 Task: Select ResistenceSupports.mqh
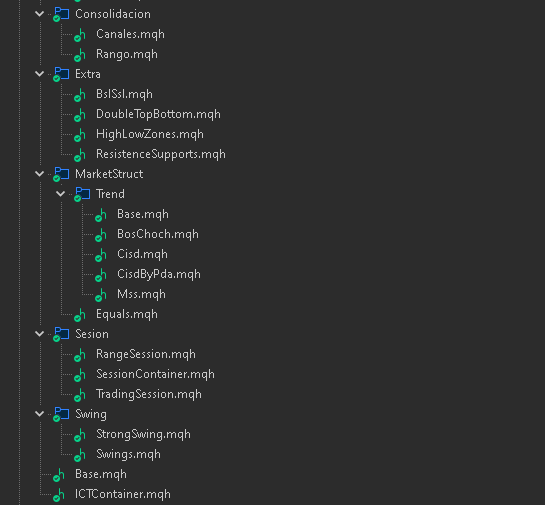[161, 154]
